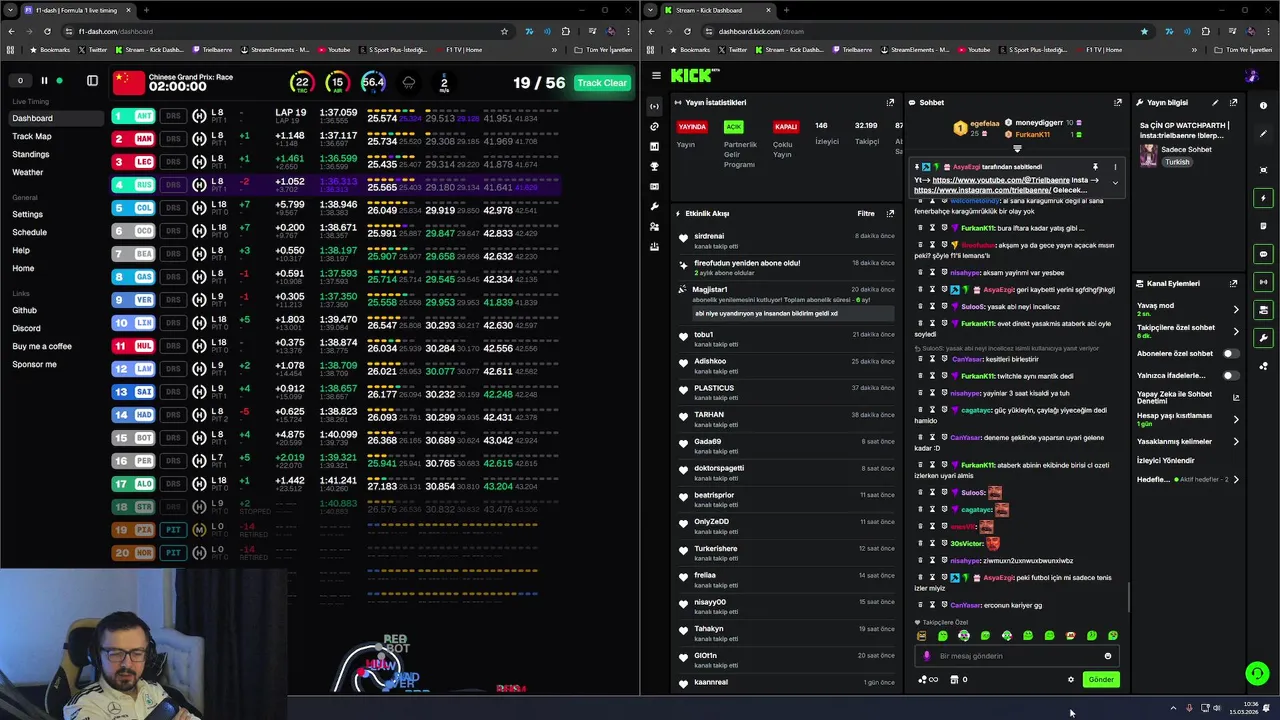The height and width of the screenshot is (720, 1280).
Task: Reload the Kick dashboard browser page
Action: click(687, 31)
